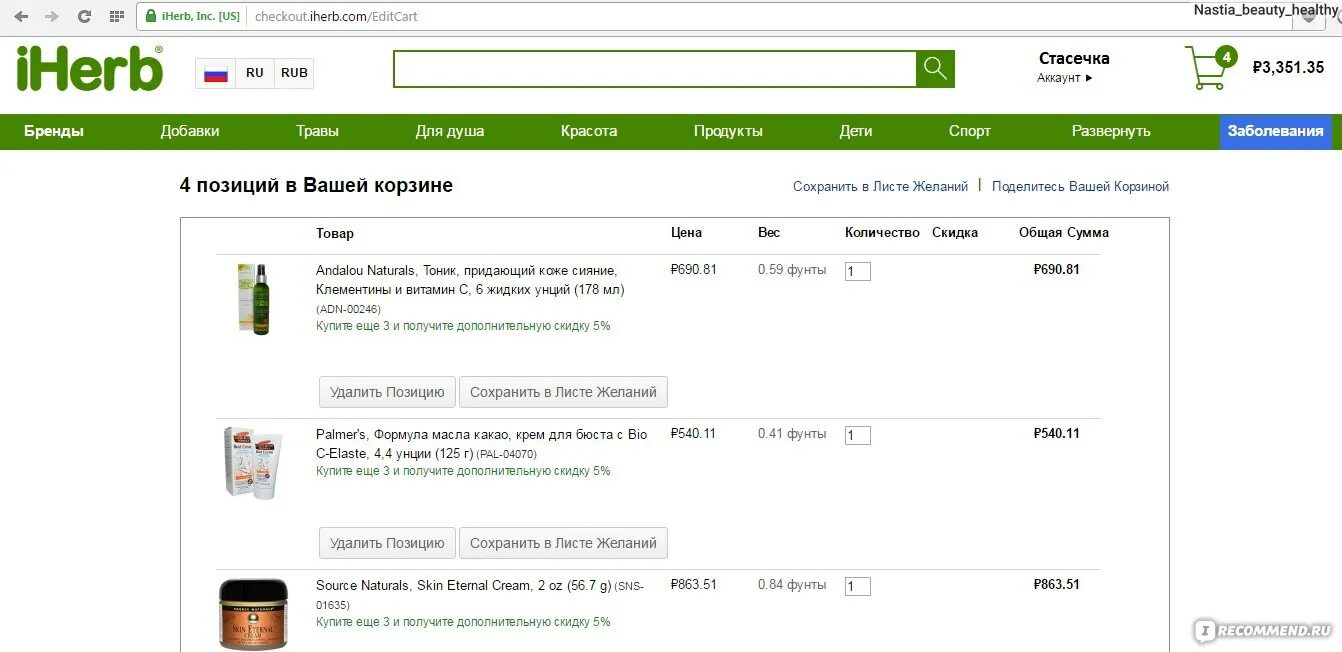Click the iHerb logo
The height and width of the screenshot is (652, 1342).
(89, 70)
